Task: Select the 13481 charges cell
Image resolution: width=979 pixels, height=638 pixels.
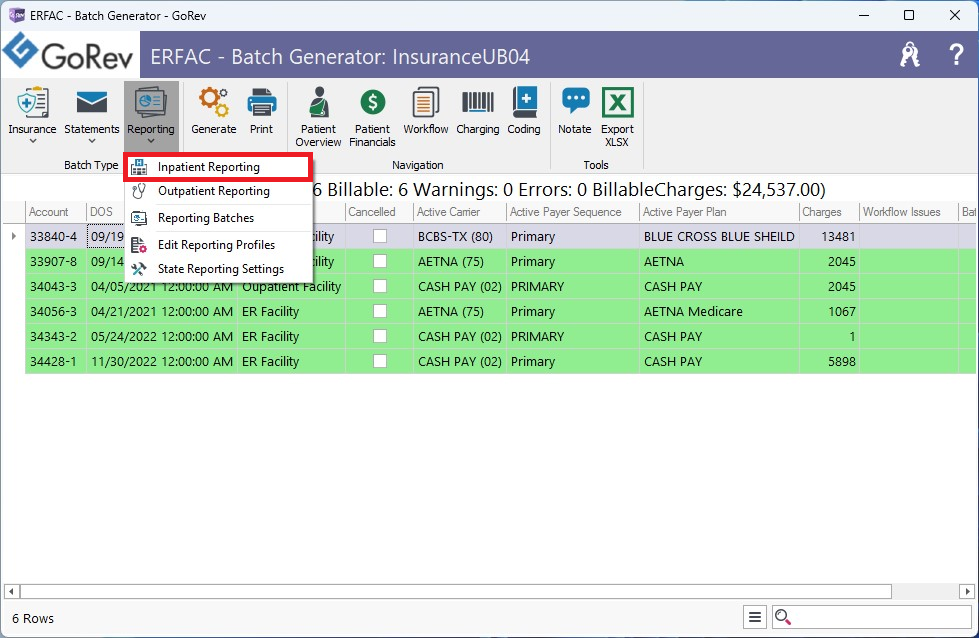Action: pos(829,237)
